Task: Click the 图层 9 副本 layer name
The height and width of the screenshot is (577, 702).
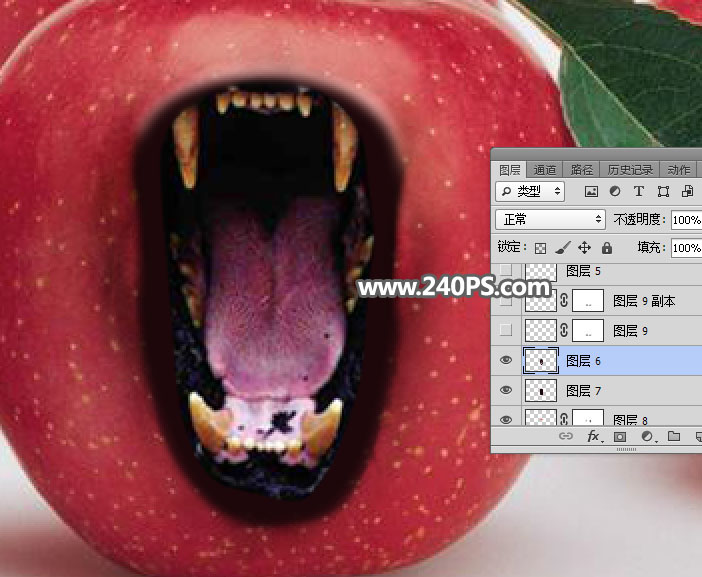Action: tap(643, 301)
